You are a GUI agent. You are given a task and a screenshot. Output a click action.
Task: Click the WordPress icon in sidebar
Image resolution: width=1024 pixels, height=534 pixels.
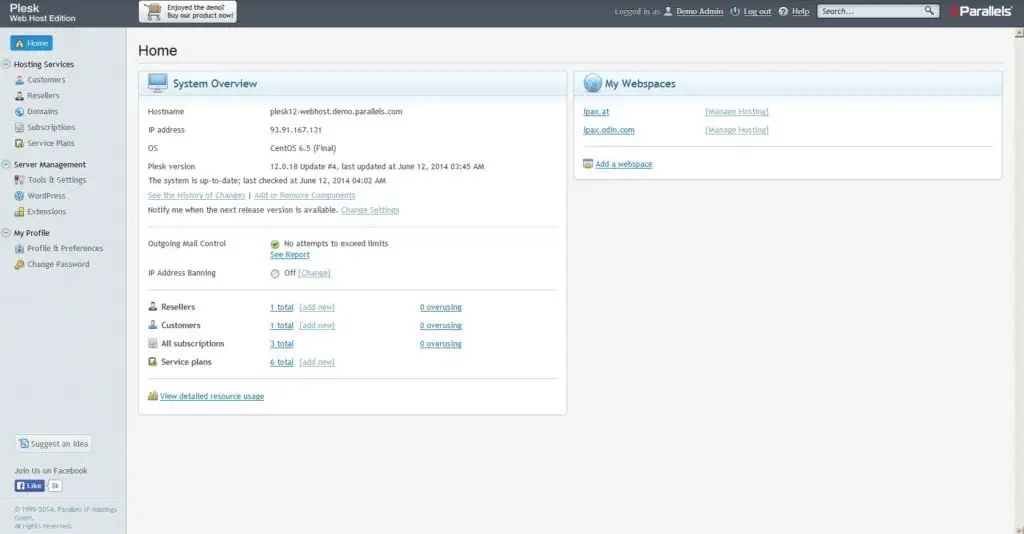(19, 196)
